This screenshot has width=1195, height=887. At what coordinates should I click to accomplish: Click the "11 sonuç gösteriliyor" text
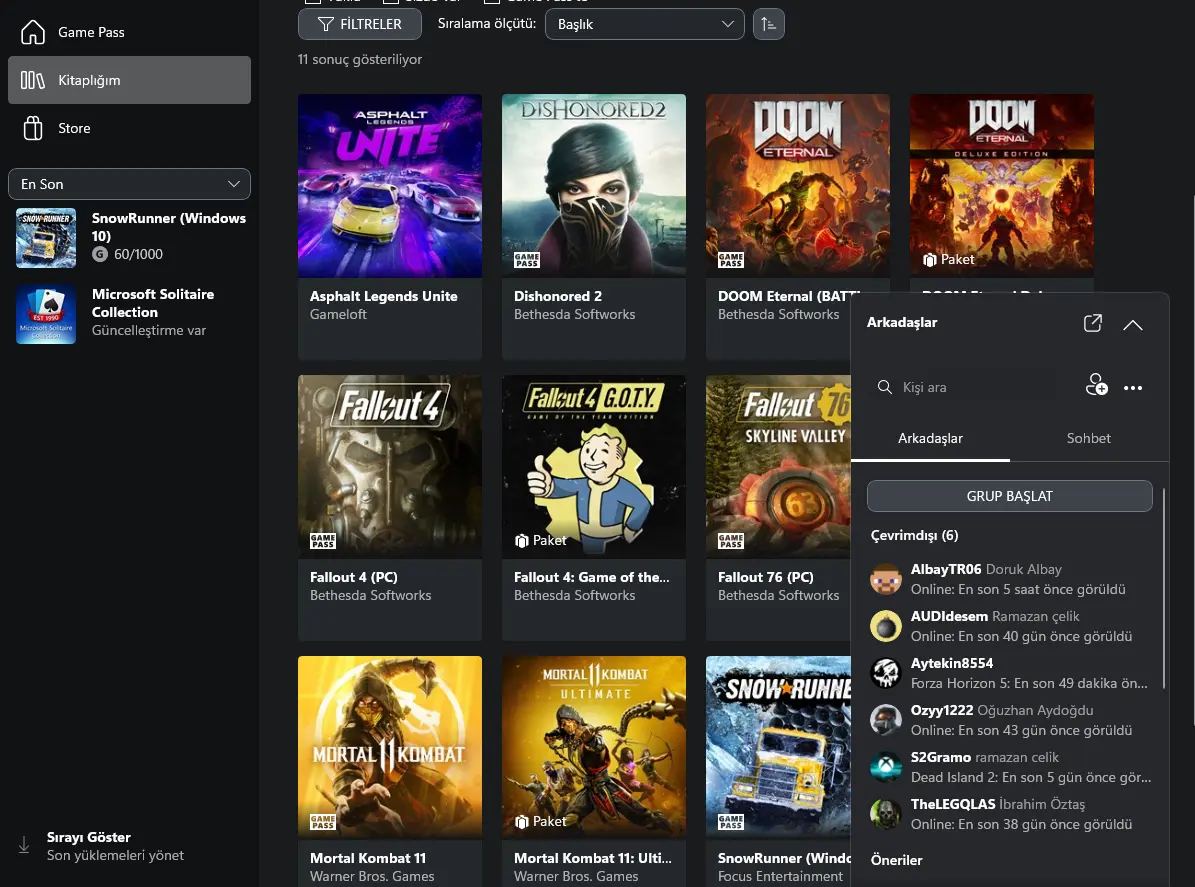pyautogui.click(x=360, y=59)
